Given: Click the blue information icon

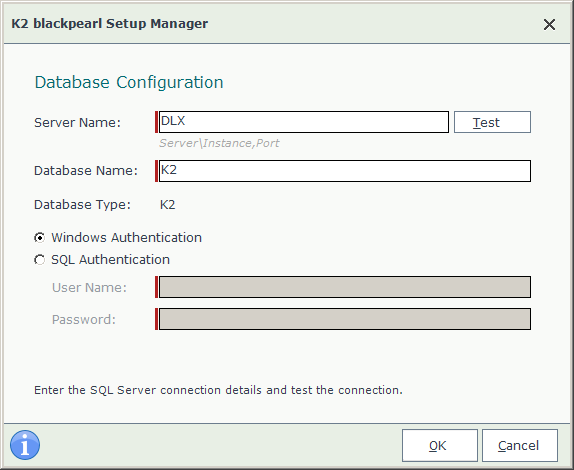Looking at the screenshot, I should [x=25, y=445].
